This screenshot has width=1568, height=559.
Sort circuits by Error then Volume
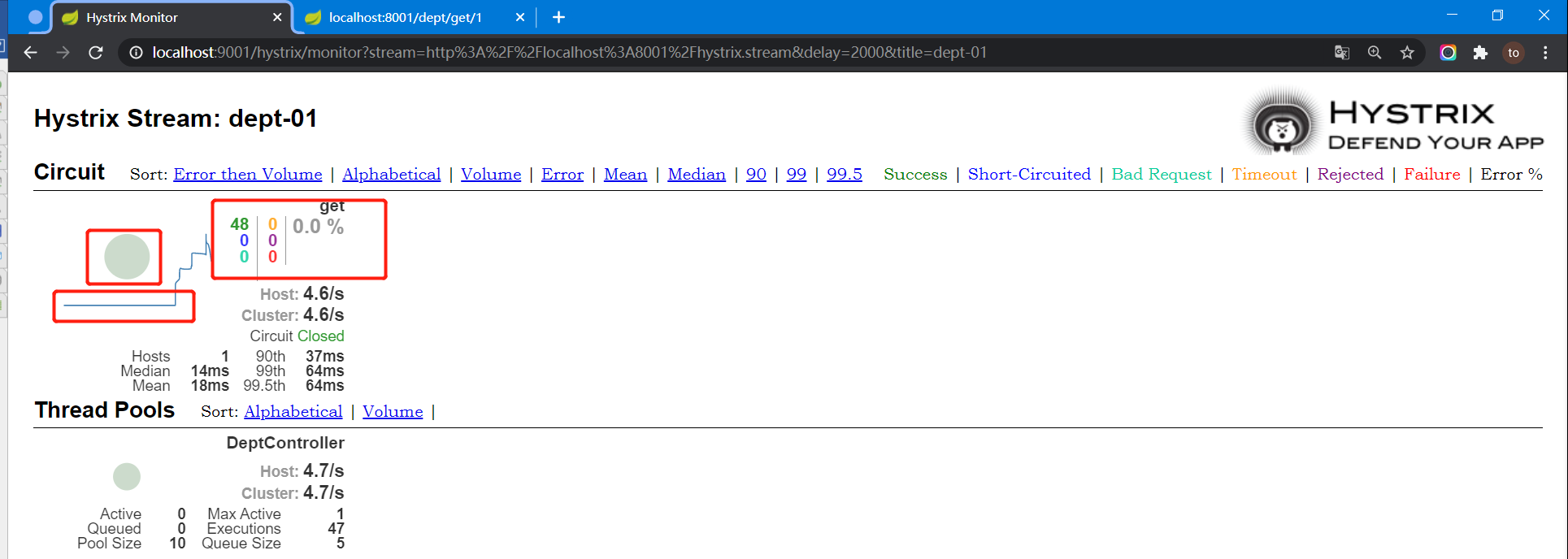(x=248, y=174)
